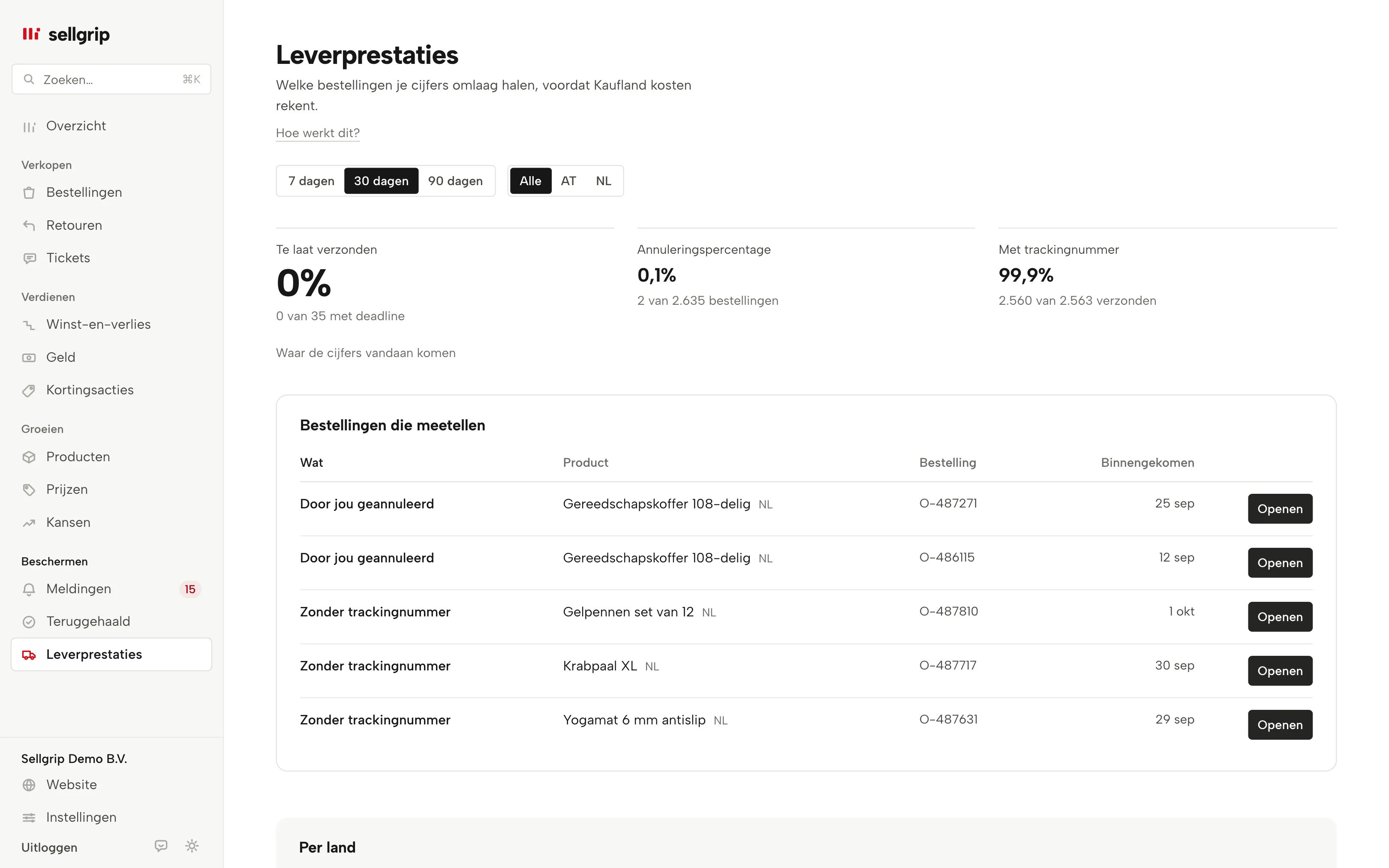Viewport: 1389px width, 868px height.
Task: Filter by Alle countries
Action: tap(530, 181)
